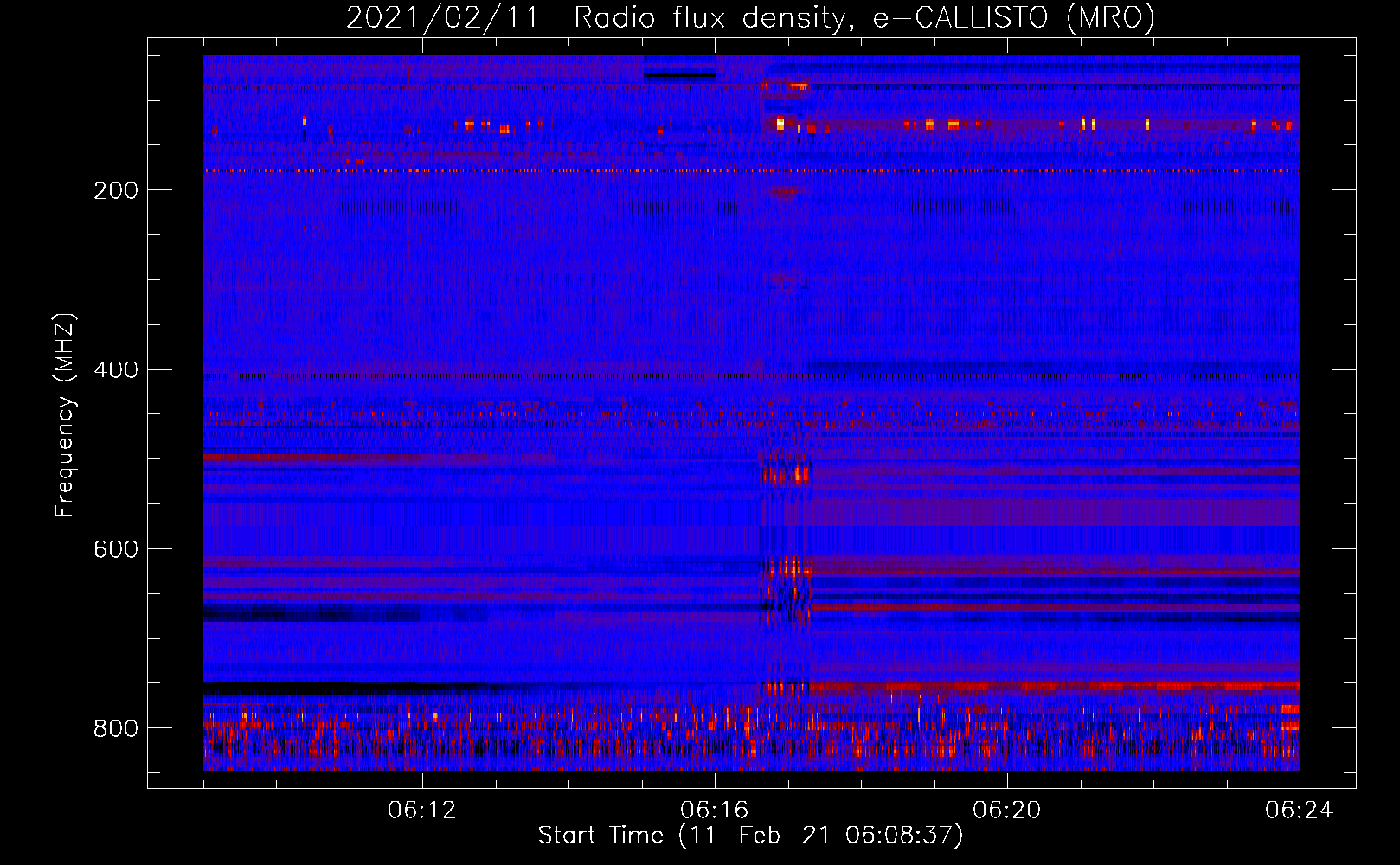Click the plot title '2021/02/11 Radio flux density, e-CALLISTO (MRO)'
The height and width of the screenshot is (865, 1400).
pyautogui.click(x=750, y=17)
